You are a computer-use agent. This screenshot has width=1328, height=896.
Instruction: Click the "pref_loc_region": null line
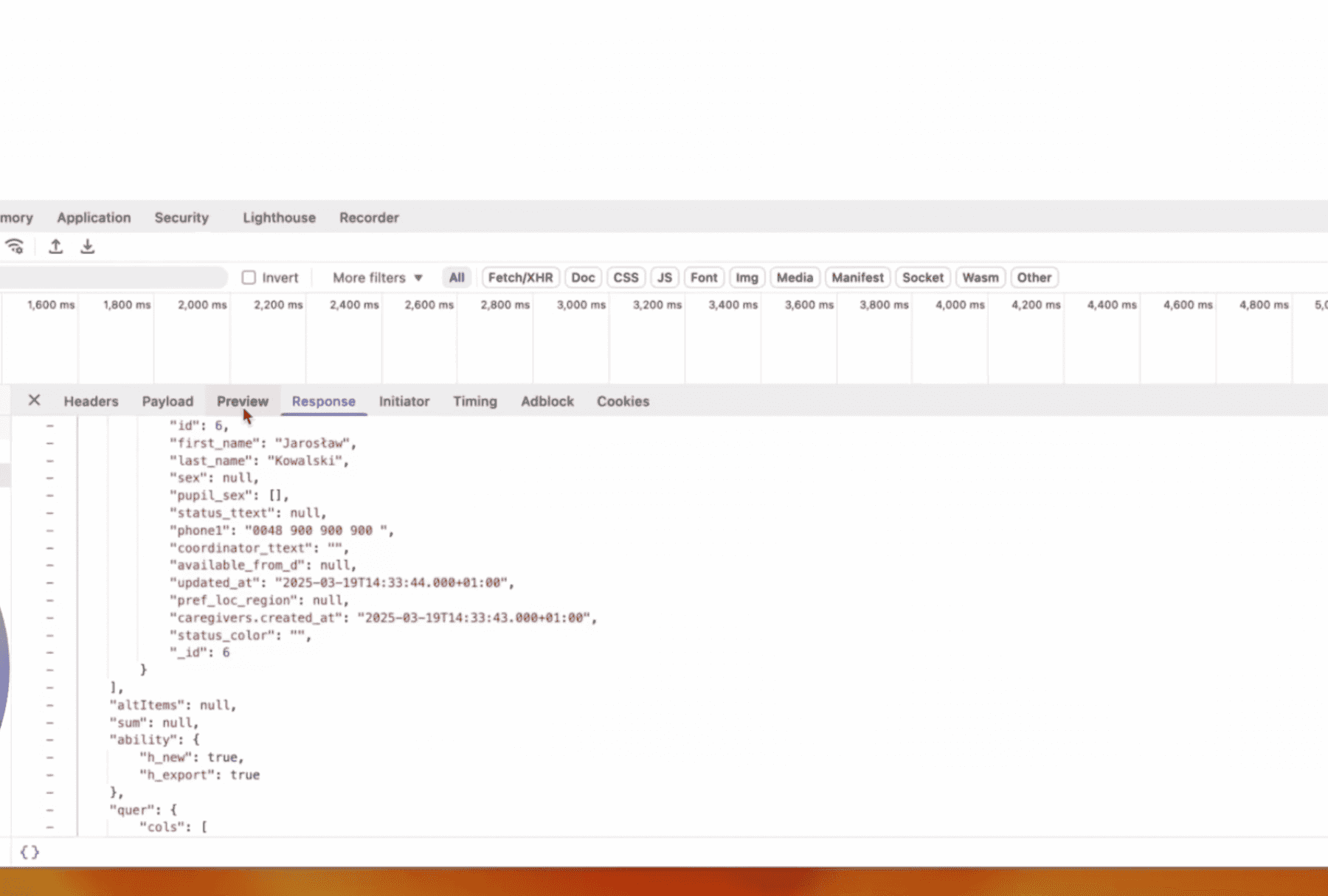coord(260,600)
